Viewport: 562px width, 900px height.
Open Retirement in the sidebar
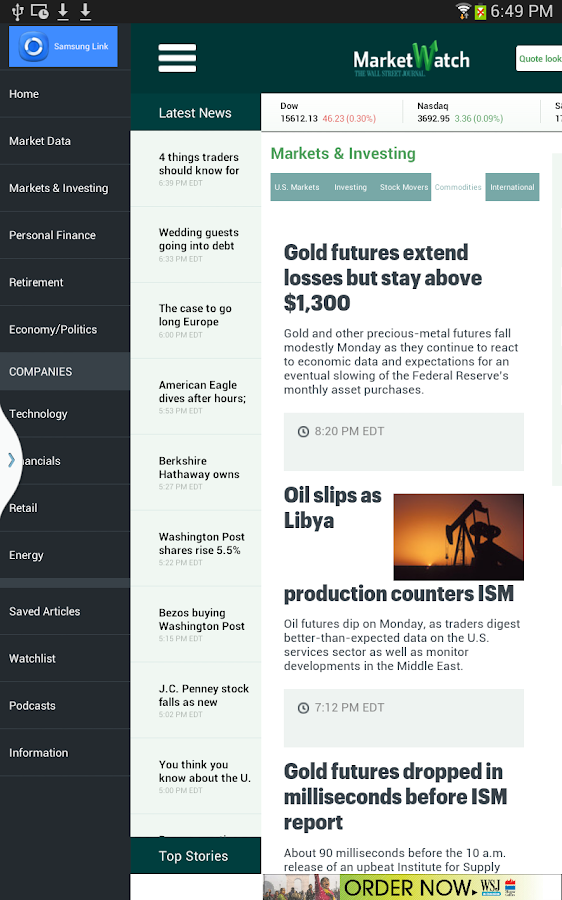(65, 282)
